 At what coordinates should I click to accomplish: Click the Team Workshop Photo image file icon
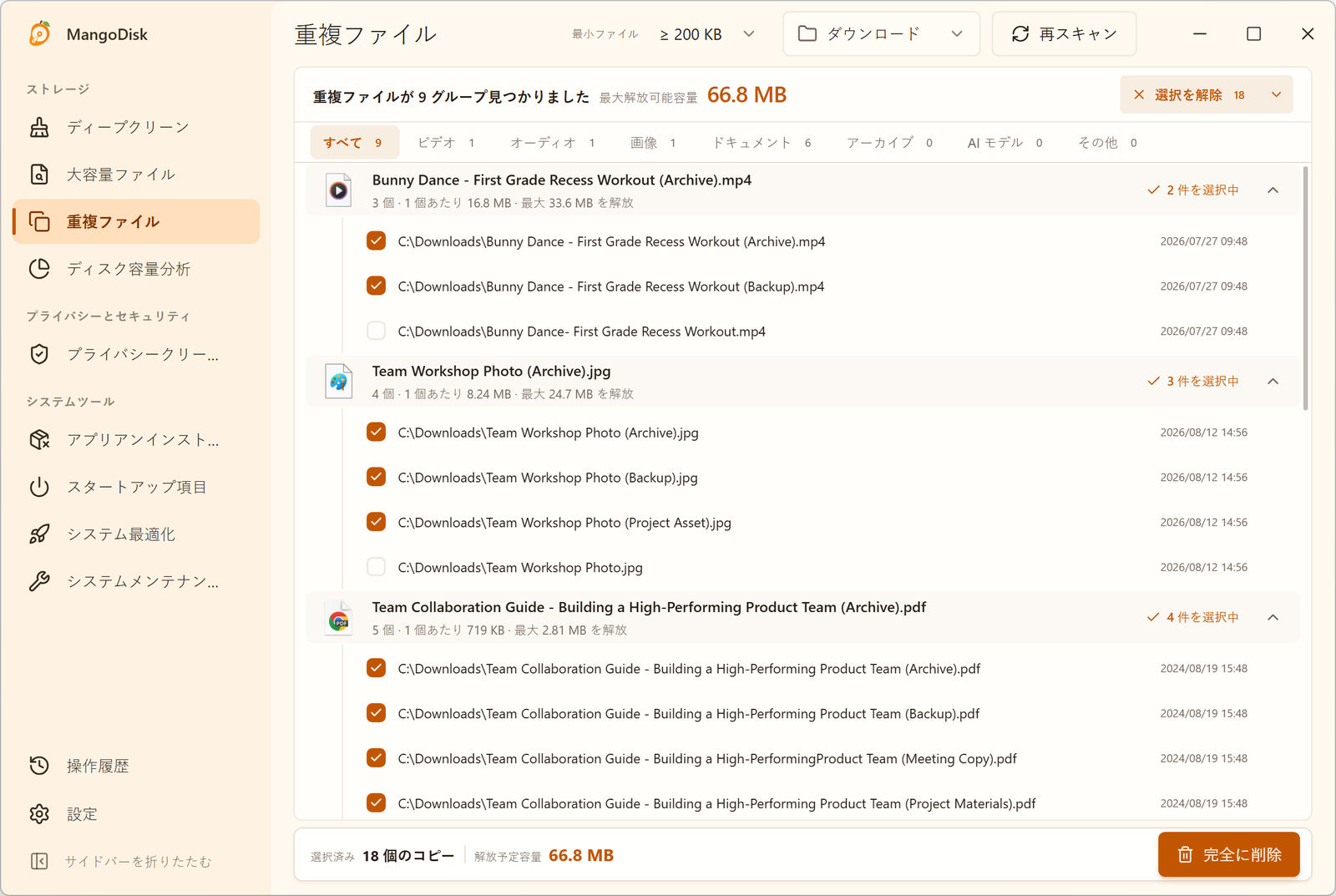click(x=338, y=382)
